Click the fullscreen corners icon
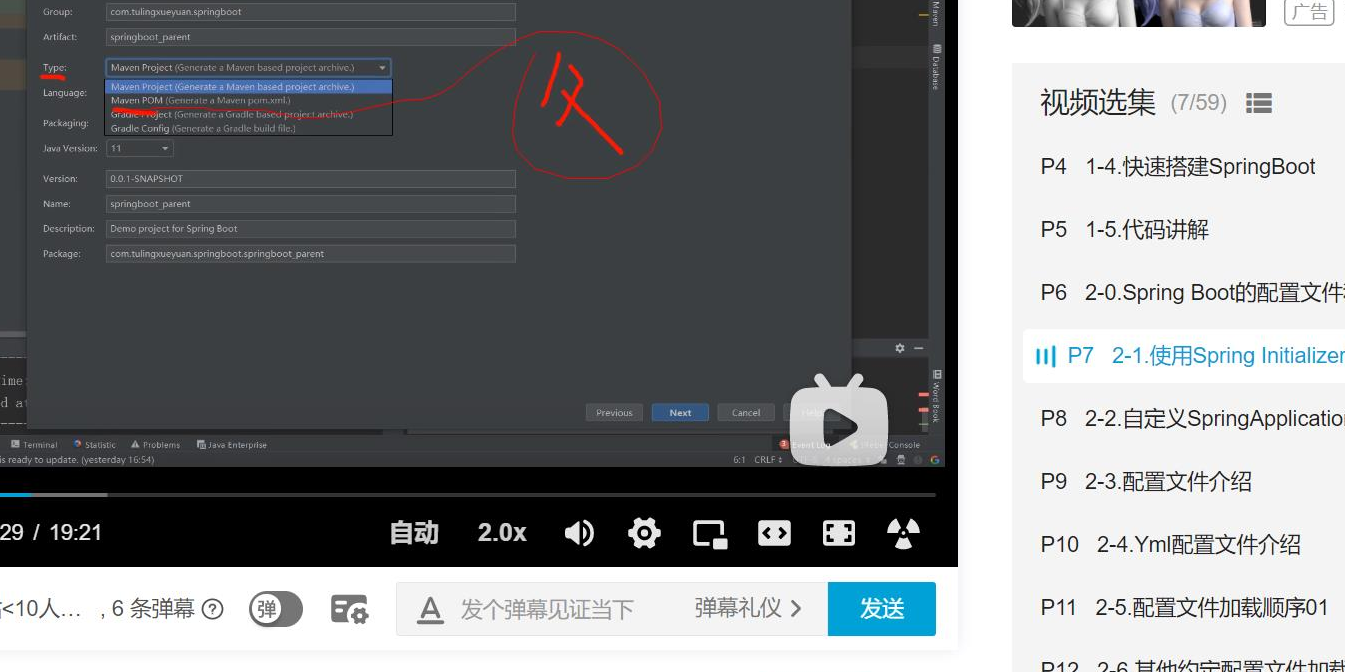 839,533
